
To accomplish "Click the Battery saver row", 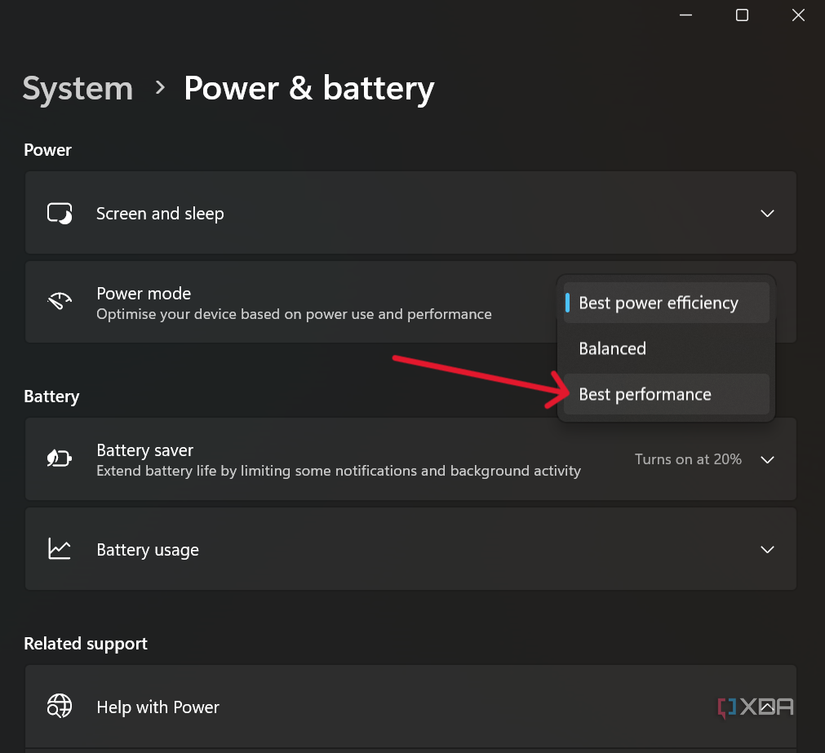I will pyautogui.click(x=300, y=459).
